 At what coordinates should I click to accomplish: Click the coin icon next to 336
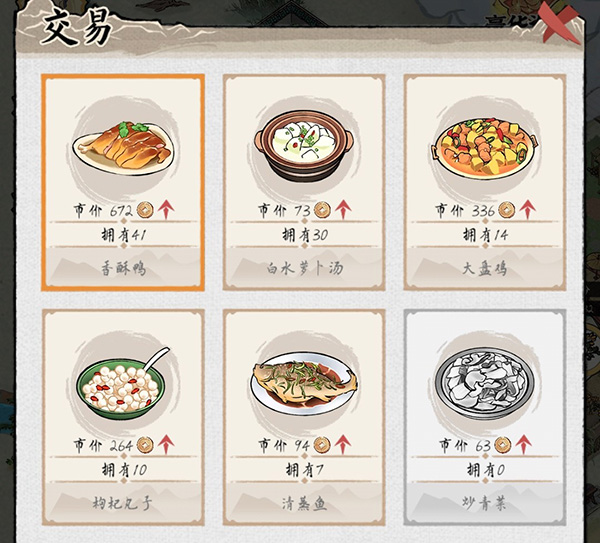pos(507,210)
